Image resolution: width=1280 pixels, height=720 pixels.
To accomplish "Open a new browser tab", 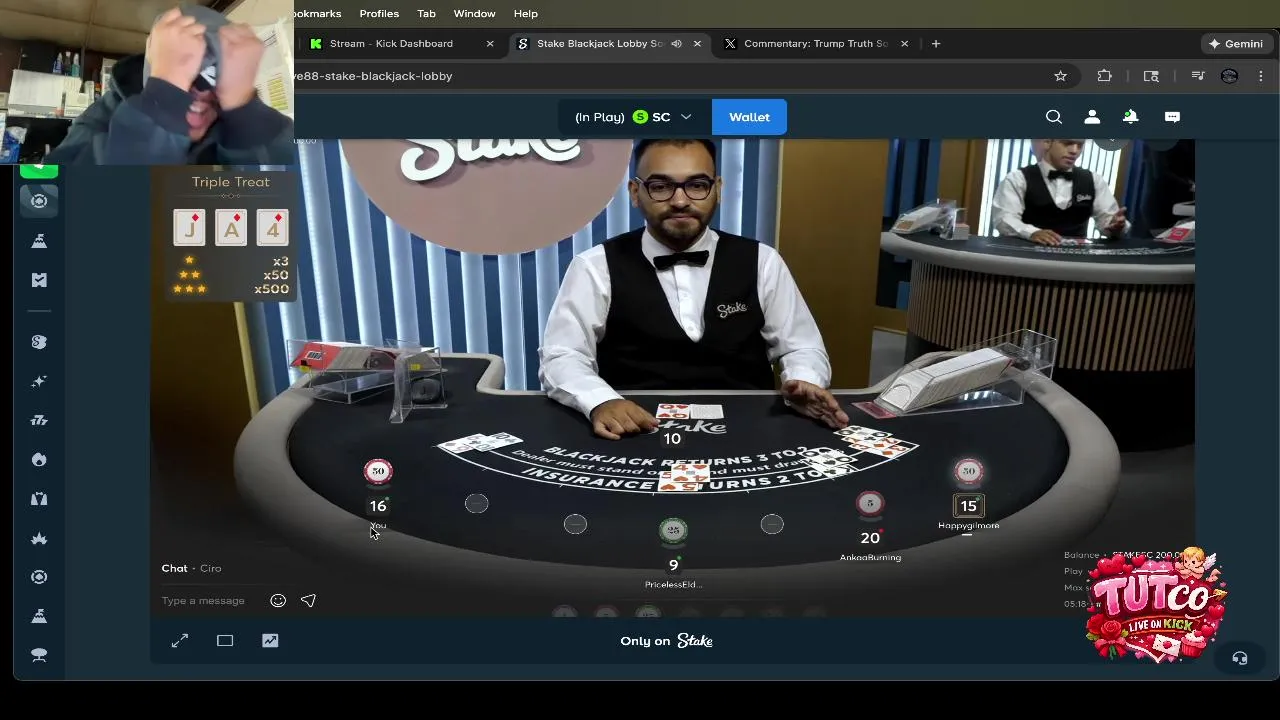I will pyautogui.click(x=936, y=44).
